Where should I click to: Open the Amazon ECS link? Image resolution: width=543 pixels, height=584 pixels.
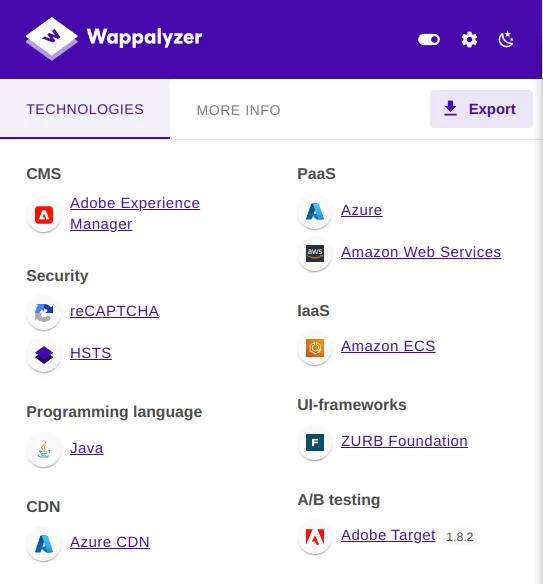(388, 346)
